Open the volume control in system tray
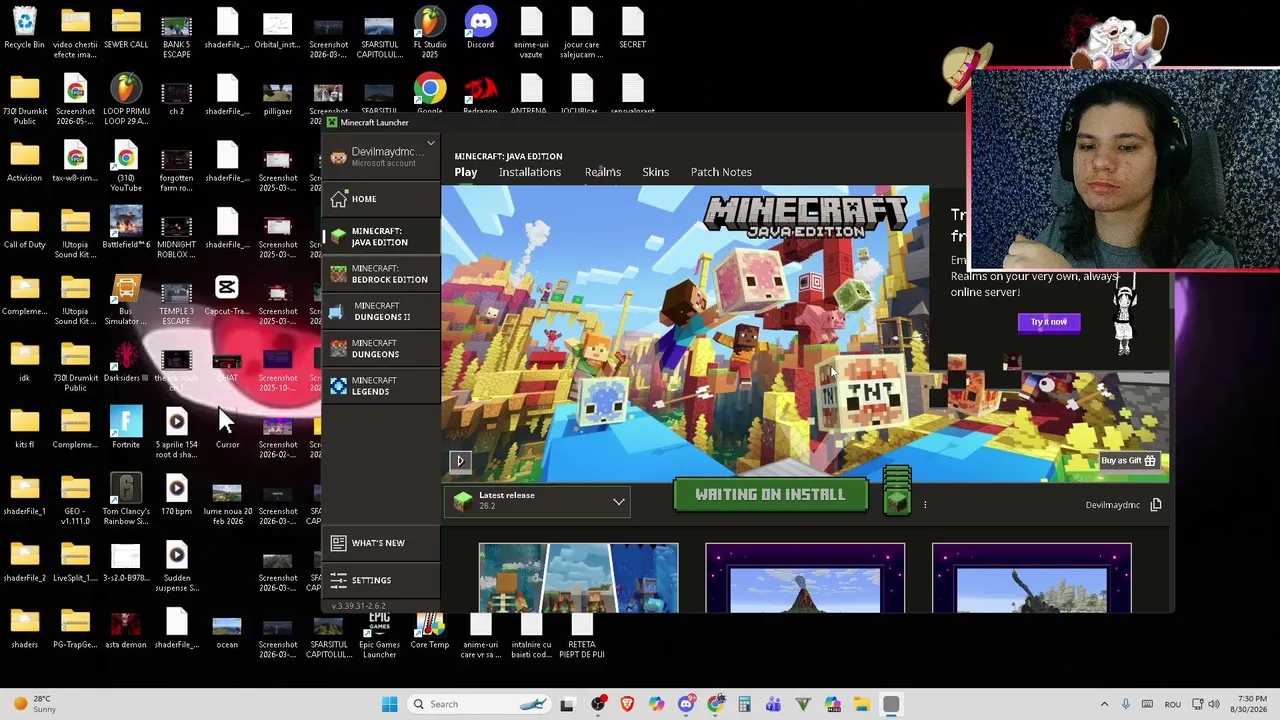 click(x=1212, y=704)
